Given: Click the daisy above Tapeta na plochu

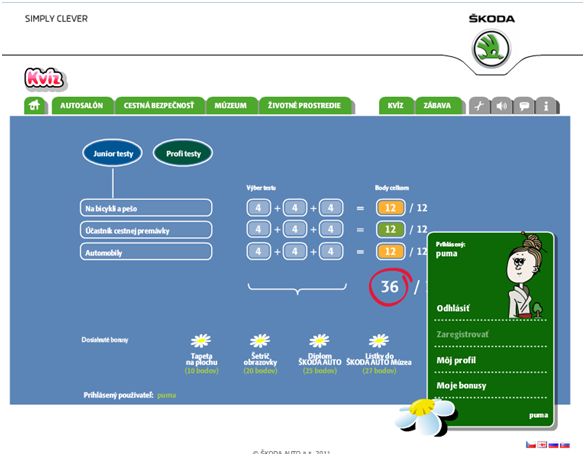Looking at the screenshot, I should 201,340.
